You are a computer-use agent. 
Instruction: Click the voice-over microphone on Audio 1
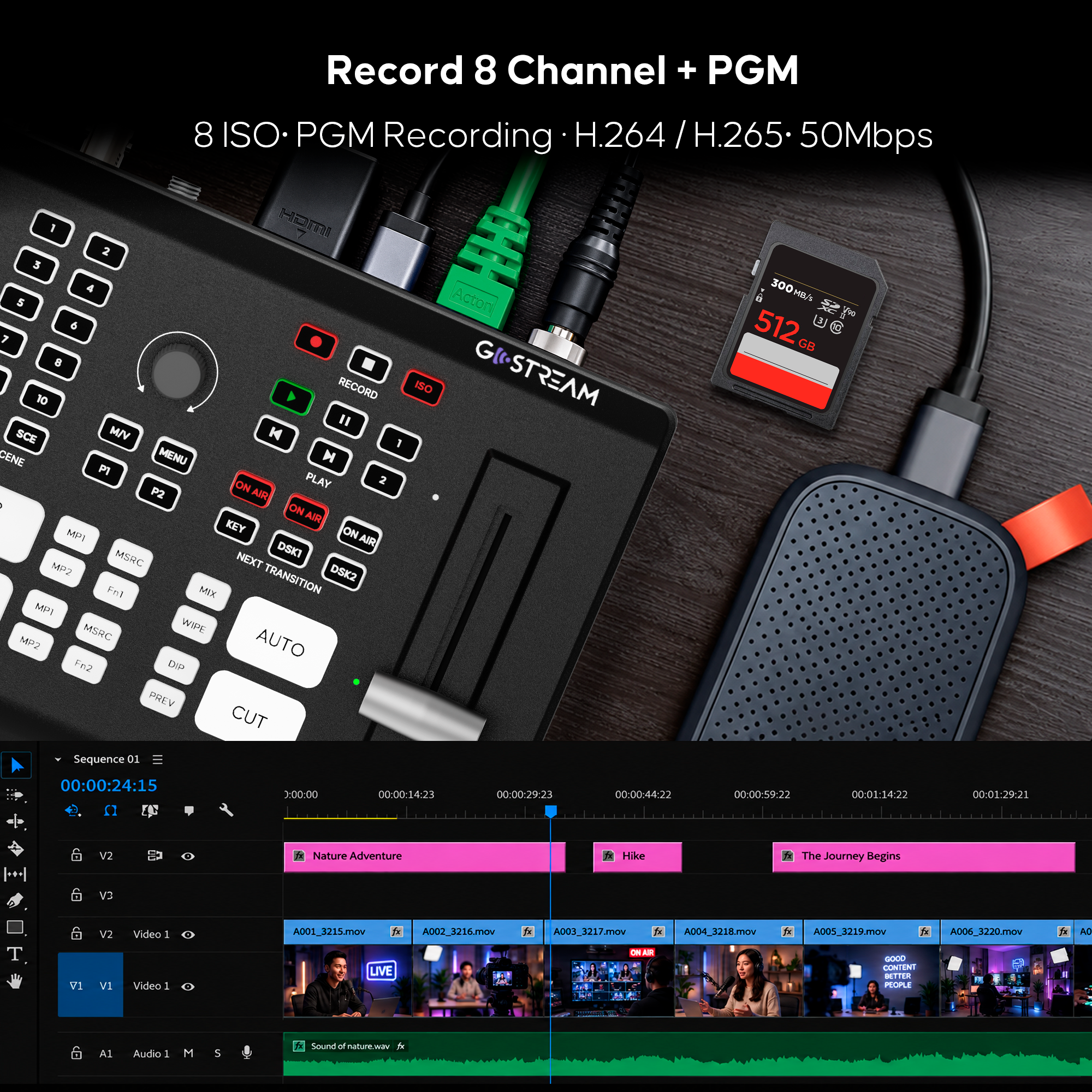(x=247, y=1053)
